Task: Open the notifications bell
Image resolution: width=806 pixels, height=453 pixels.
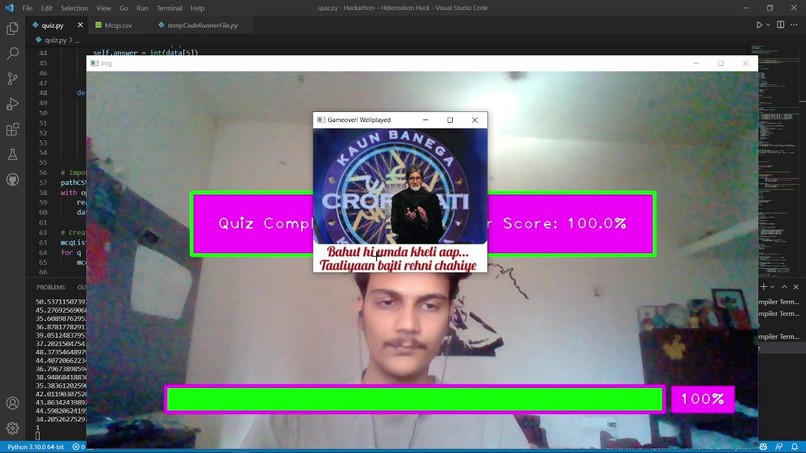Action: click(795, 447)
